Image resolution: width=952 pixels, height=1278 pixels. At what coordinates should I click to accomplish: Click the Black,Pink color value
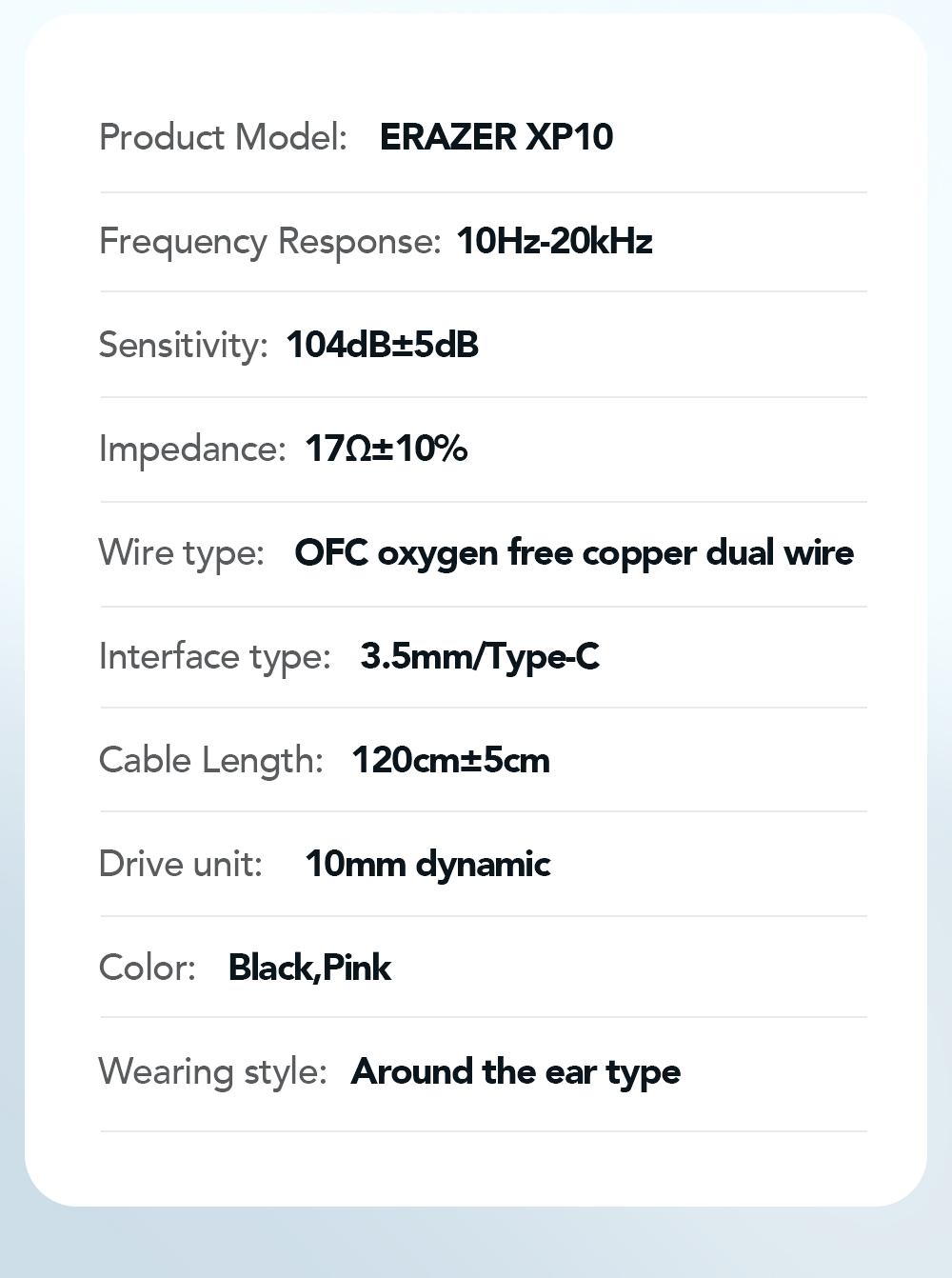309,968
